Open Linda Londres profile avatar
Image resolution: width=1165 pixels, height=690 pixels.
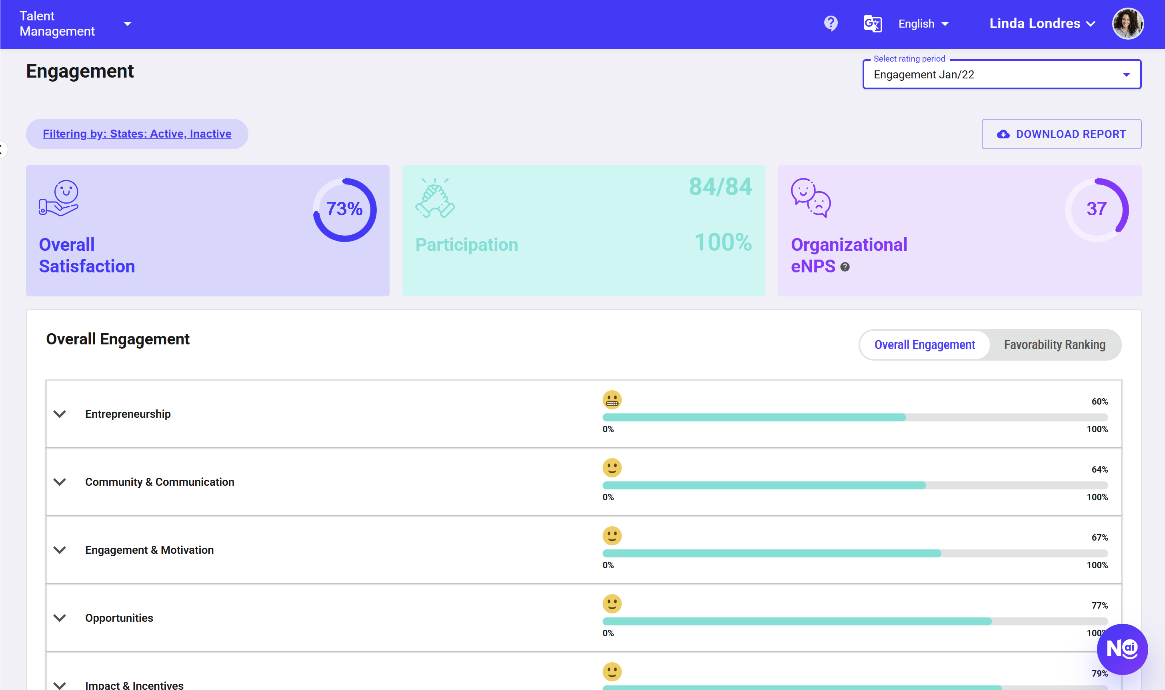(x=1127, y=24)
